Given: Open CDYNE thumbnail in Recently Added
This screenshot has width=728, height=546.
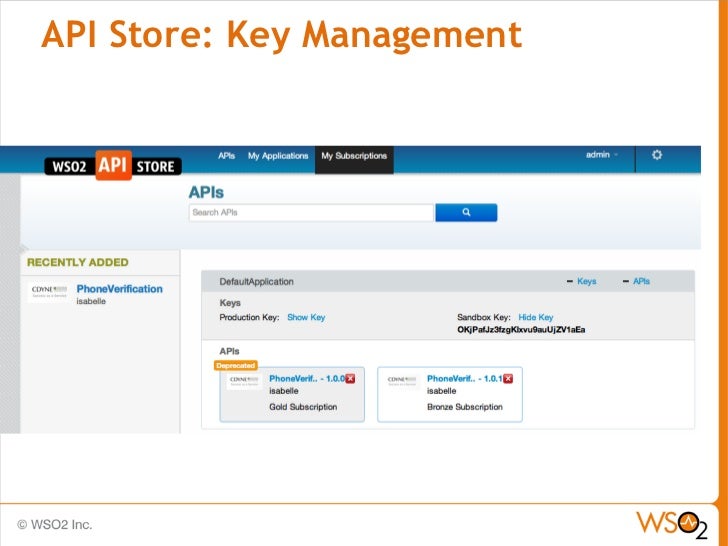Looking at the screenshot, I should pyautogui.click(x=50, y=292).
